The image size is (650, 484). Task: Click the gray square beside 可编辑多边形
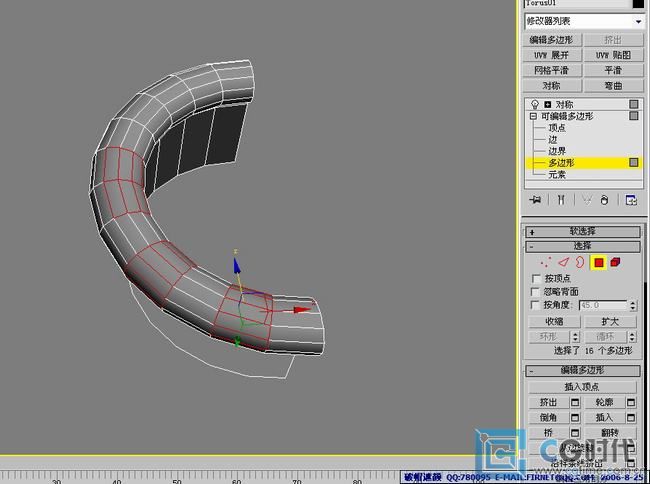point(634,116)
